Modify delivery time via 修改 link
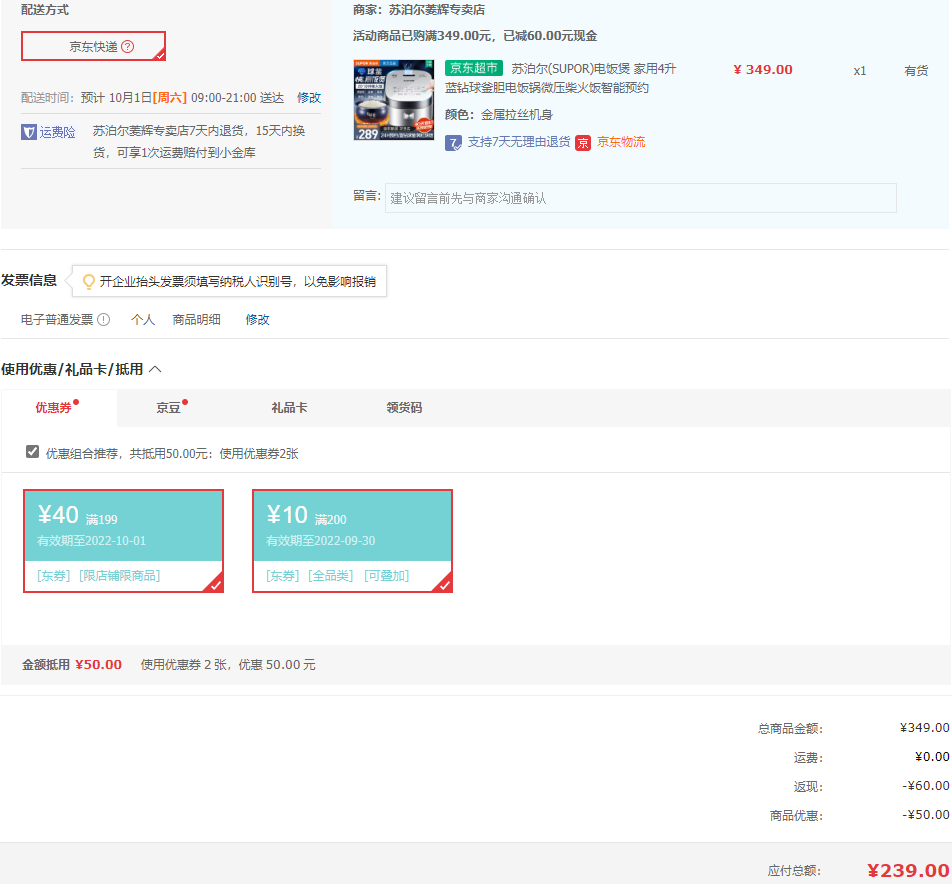 [308, 98]
